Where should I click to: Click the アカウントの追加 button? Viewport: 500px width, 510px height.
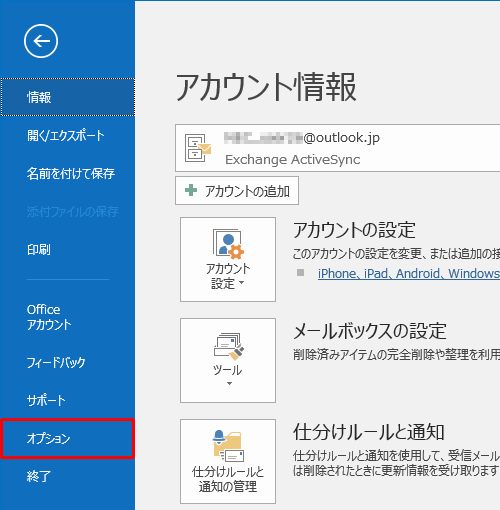(x=237, y=191)
